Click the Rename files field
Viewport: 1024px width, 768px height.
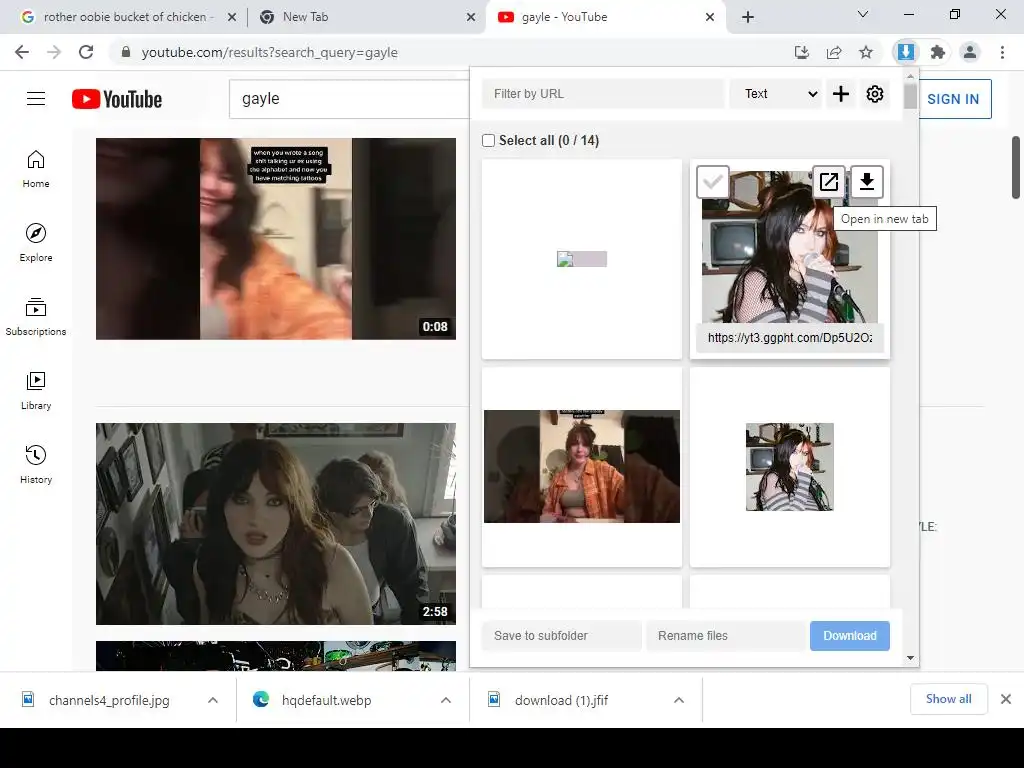pyautogui.click(x=726, y=635)
